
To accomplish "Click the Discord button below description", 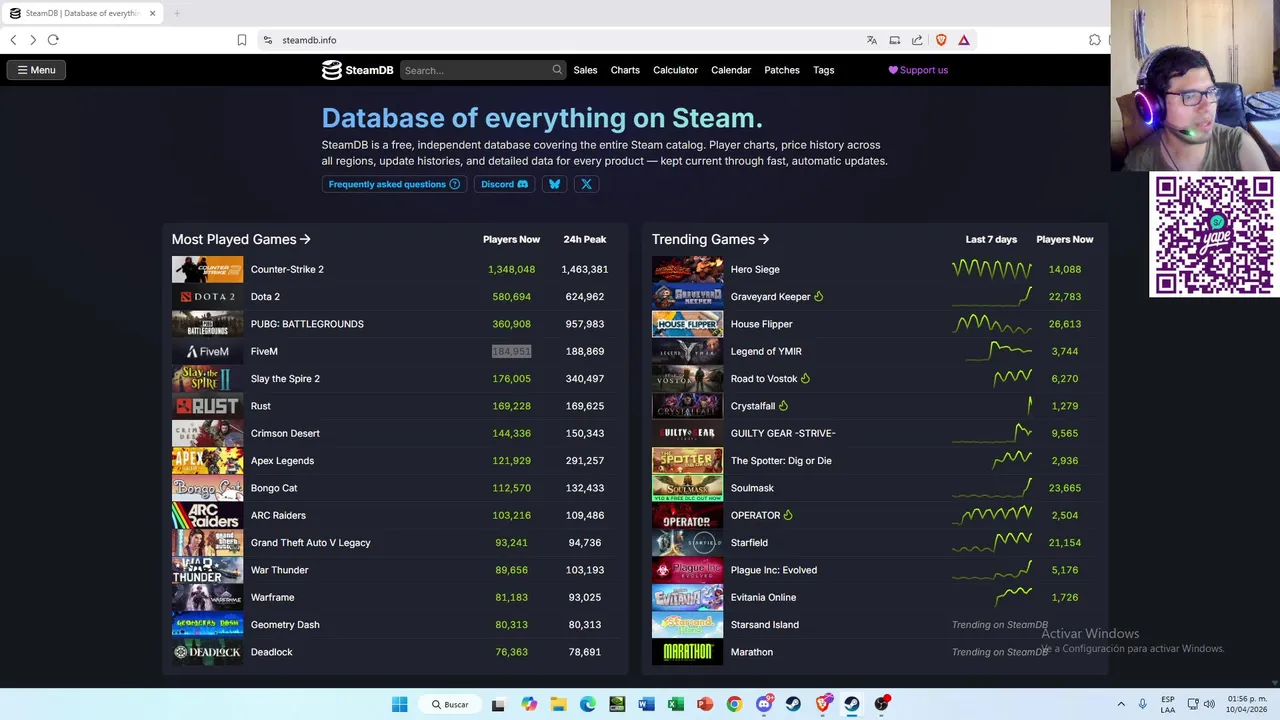I will (x=504, y=184).
